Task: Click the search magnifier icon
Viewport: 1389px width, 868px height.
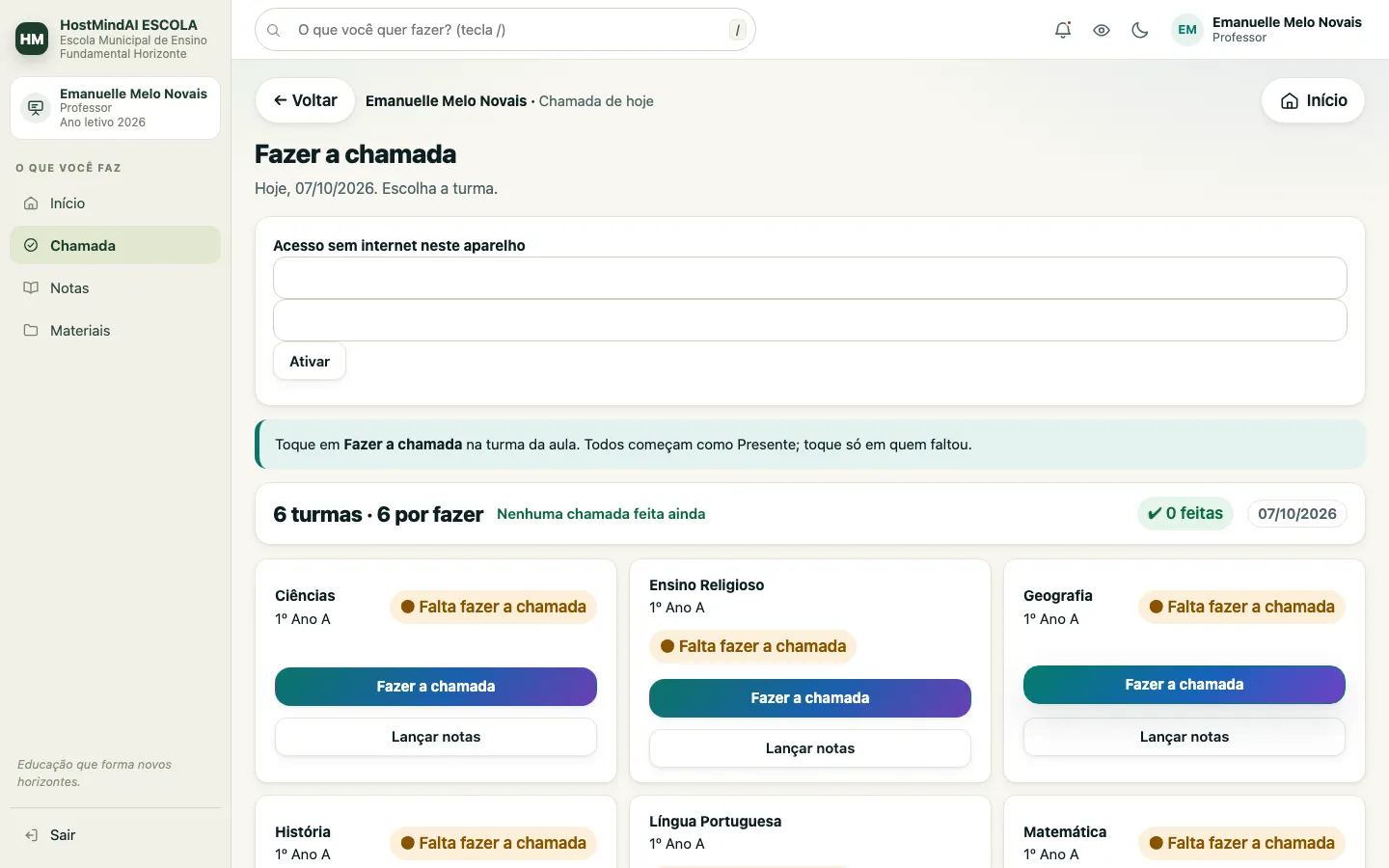Action: click(274, 30)
